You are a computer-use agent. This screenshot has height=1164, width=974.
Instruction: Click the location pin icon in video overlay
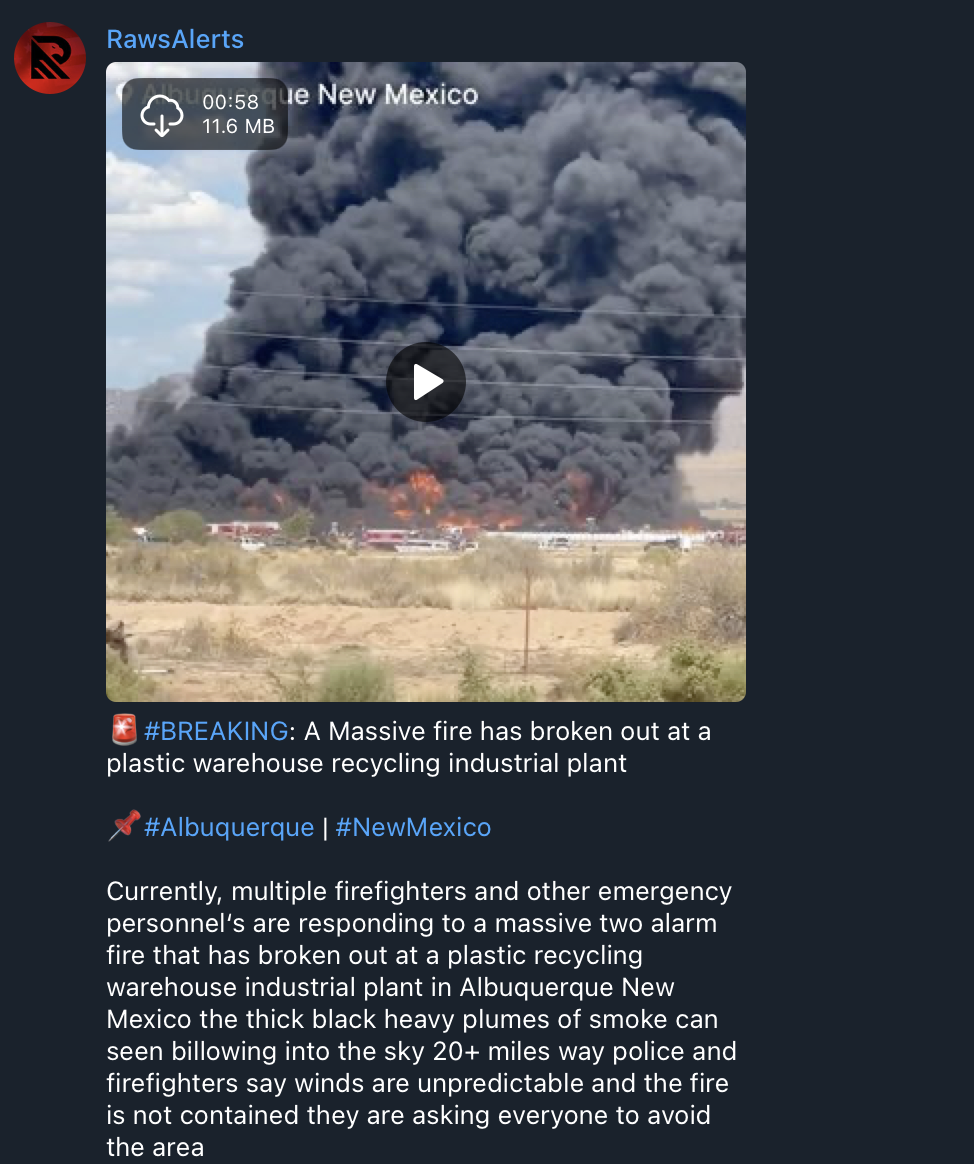pyautogui.click(x=125, y=94)
